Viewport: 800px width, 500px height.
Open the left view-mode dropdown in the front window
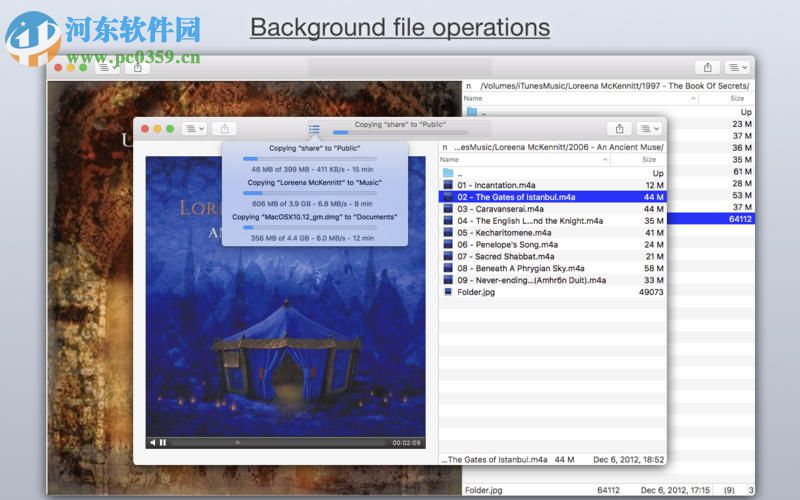194,129
